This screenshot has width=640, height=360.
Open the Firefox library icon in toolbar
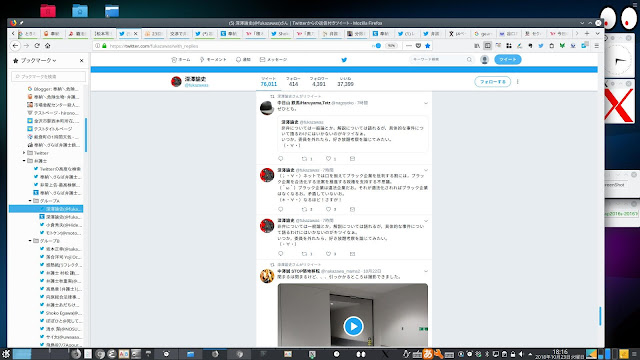(477, 46)
